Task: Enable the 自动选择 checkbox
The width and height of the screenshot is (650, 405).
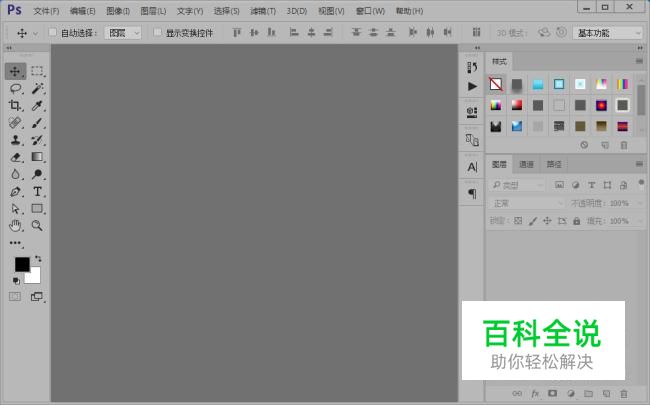Action: point(53,32)
